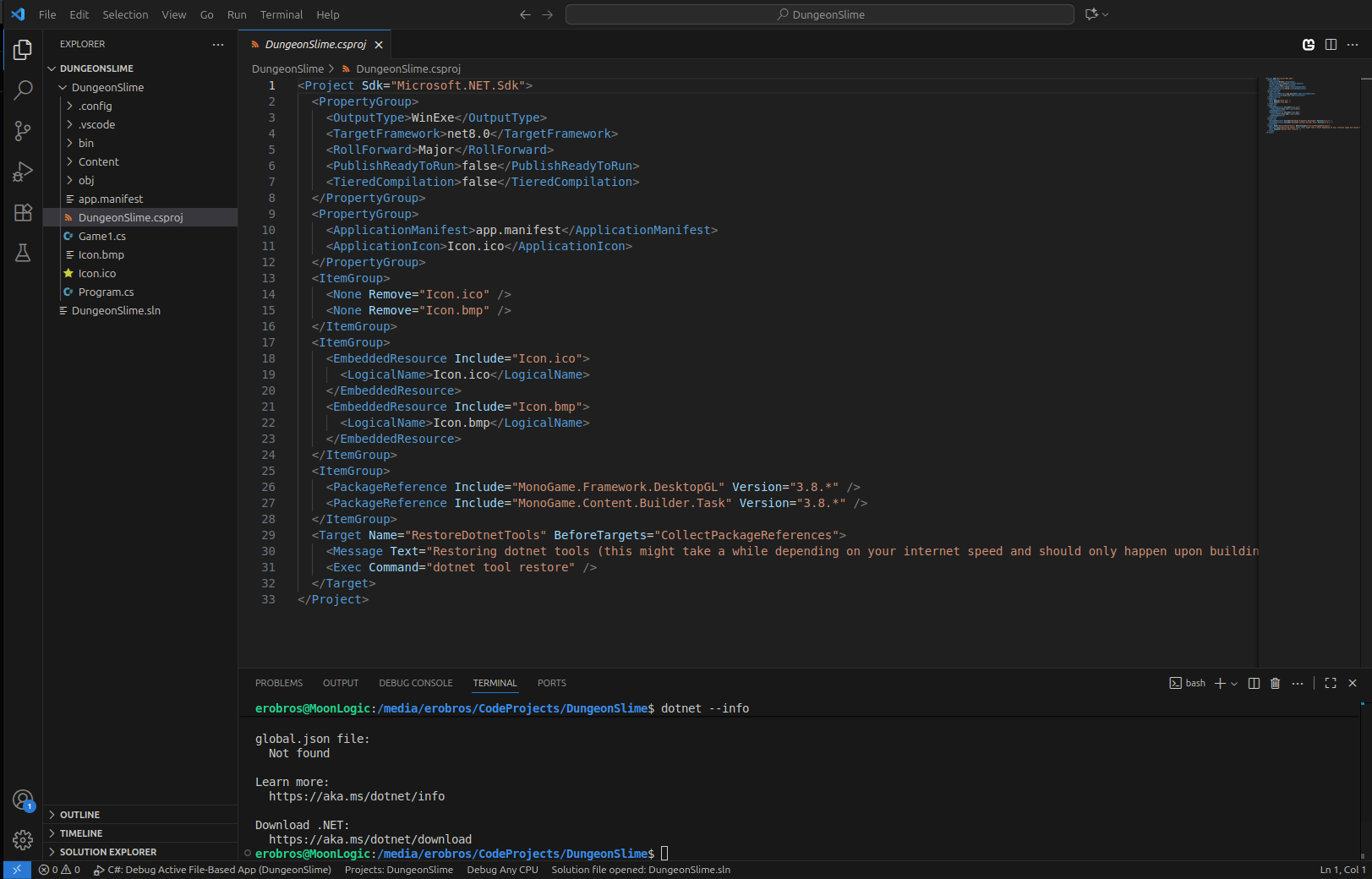Open Program.cs from the explorer
Screen dimensions: 1372x879
(x=106, y=292)
